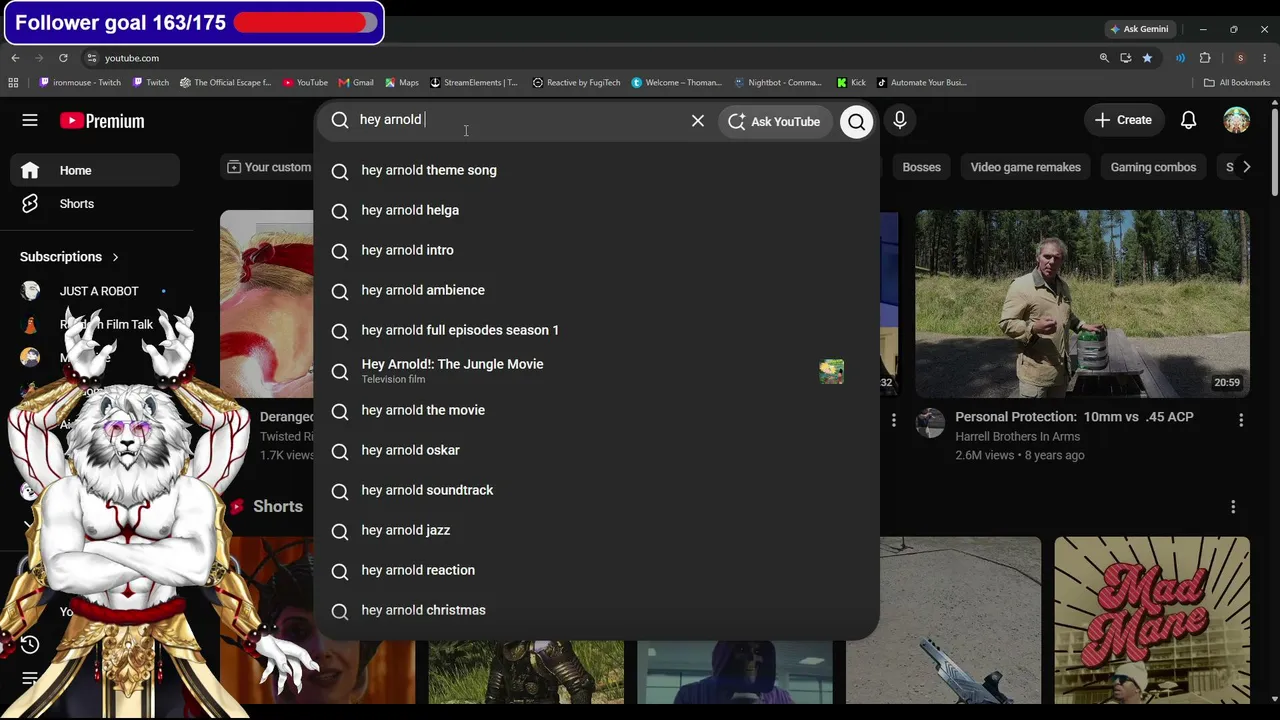Click the Jungle Movie poster thumbnail
1280x720 pixels.
(831, 371)
